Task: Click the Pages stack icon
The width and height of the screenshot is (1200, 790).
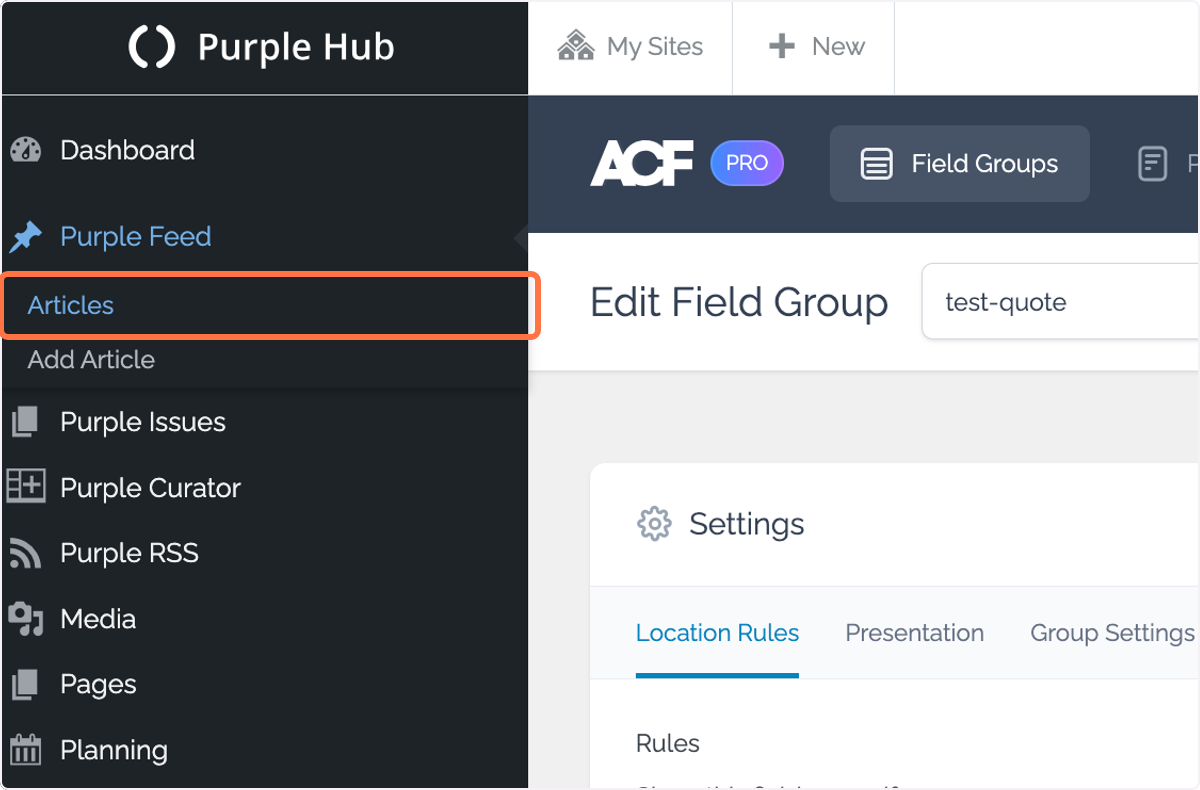Action: (25, 685)
